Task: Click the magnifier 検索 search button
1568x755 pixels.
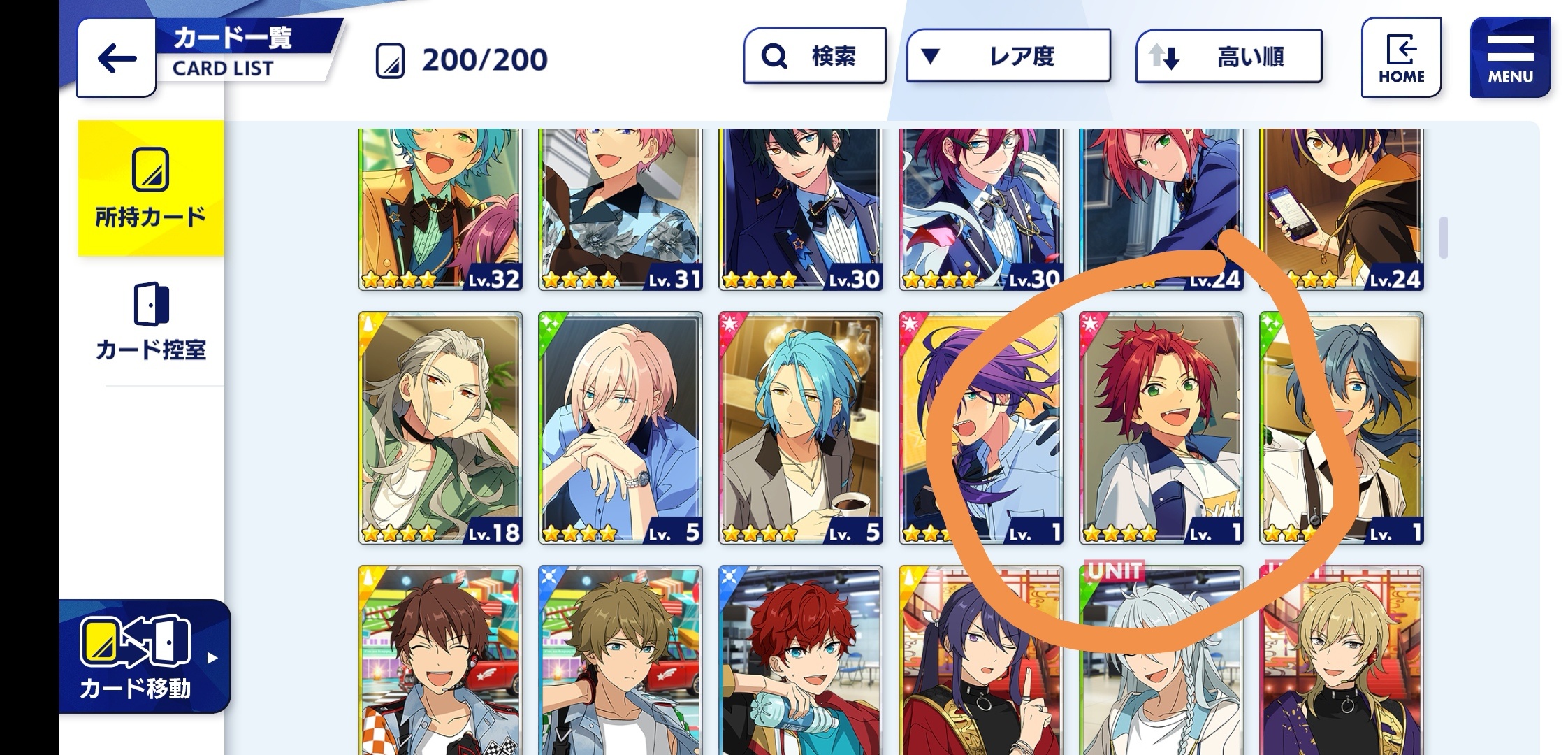Action: tap(815, 56)
